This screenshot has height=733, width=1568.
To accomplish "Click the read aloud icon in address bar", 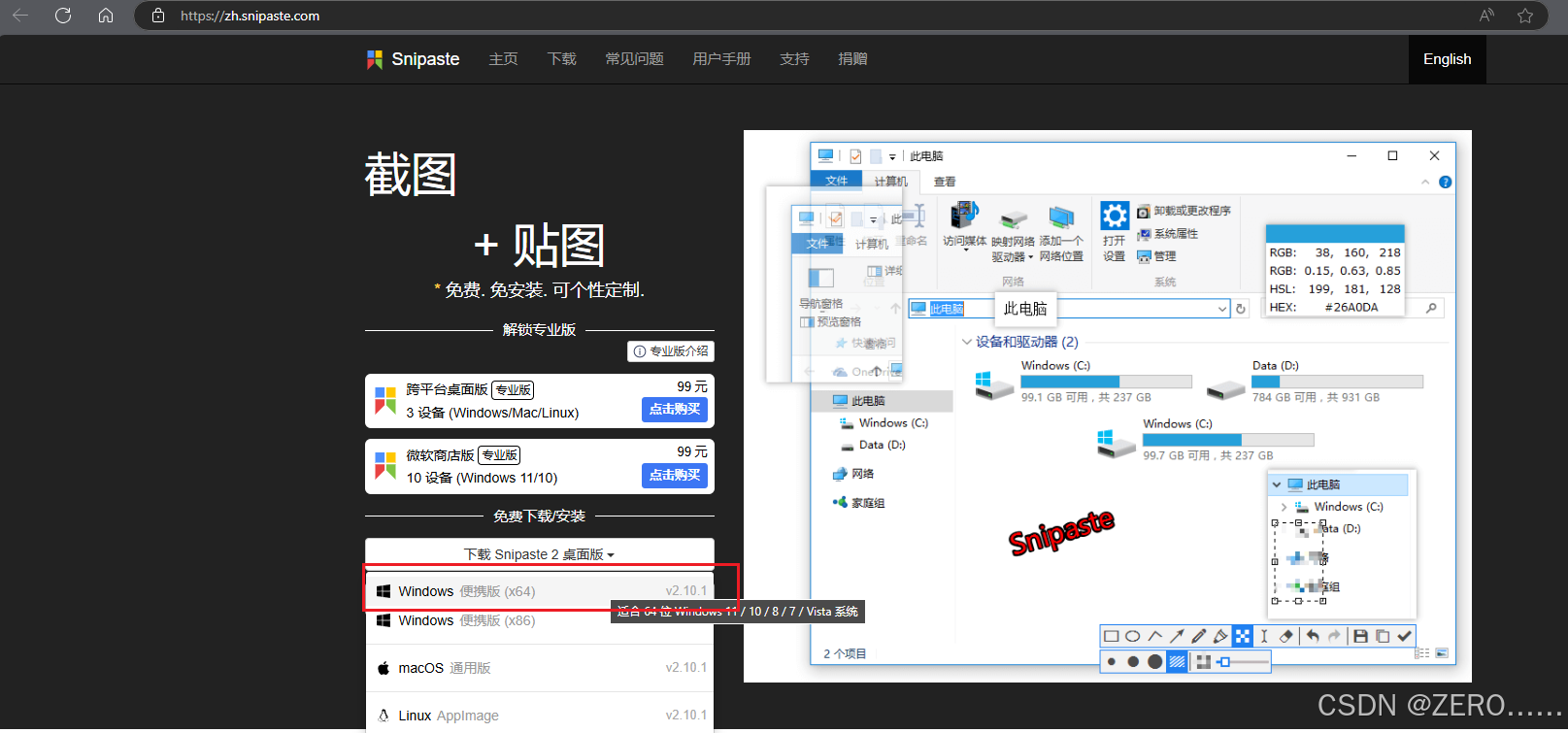I will pyautogui.click(x=1486, y=16).
